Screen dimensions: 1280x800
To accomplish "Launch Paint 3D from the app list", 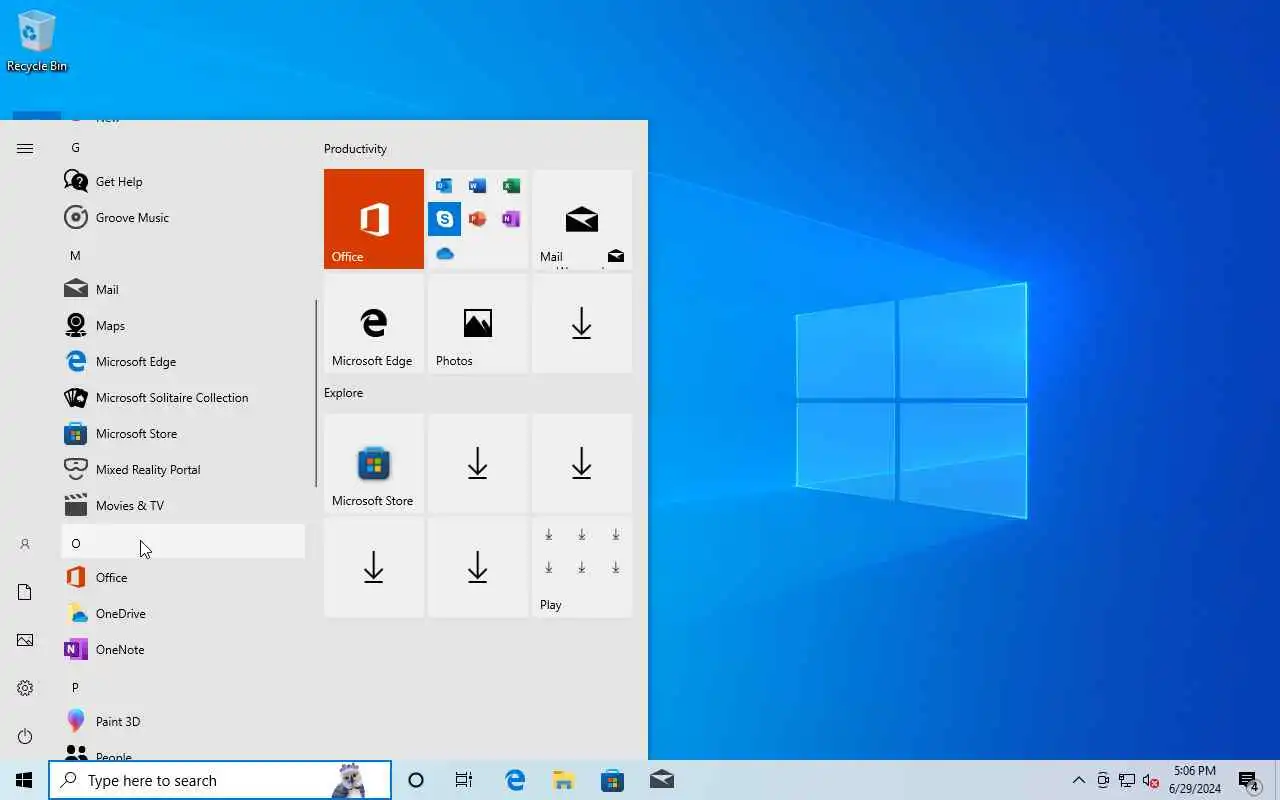I will click(x=183, y=721).
